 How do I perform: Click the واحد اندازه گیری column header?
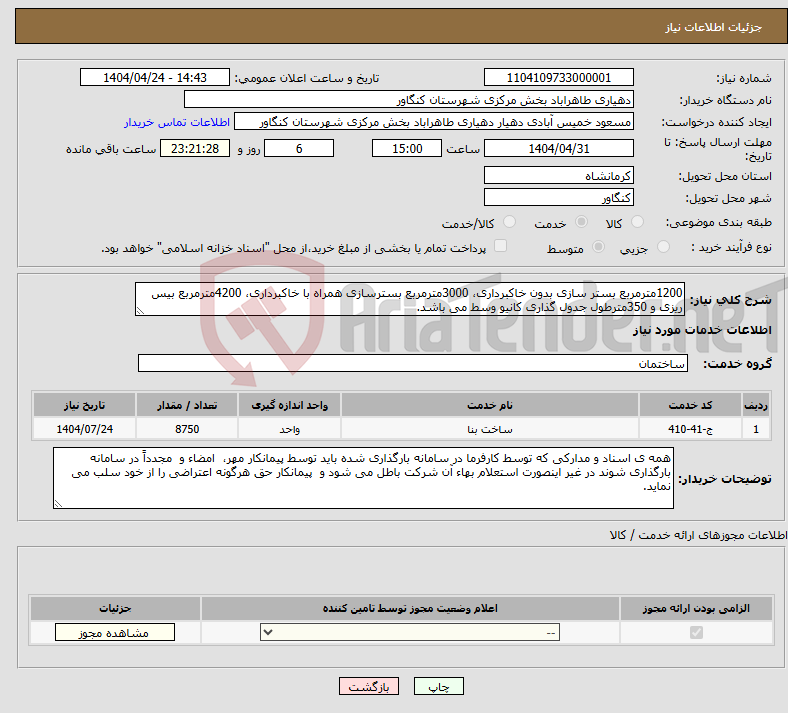pyautogui.click(x=289, y=405)
